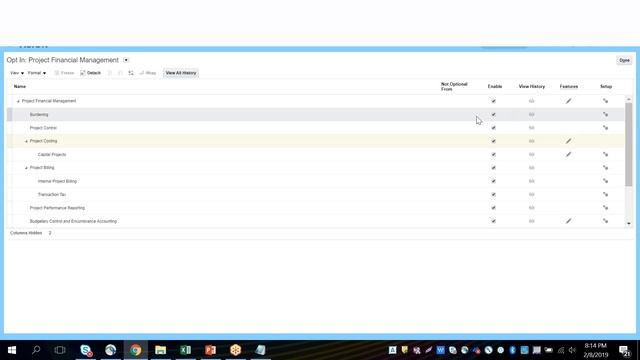Toggle Enable checkbox for Budgeting
The width and height of the screenshot is (640, 360).
point(493,114)
